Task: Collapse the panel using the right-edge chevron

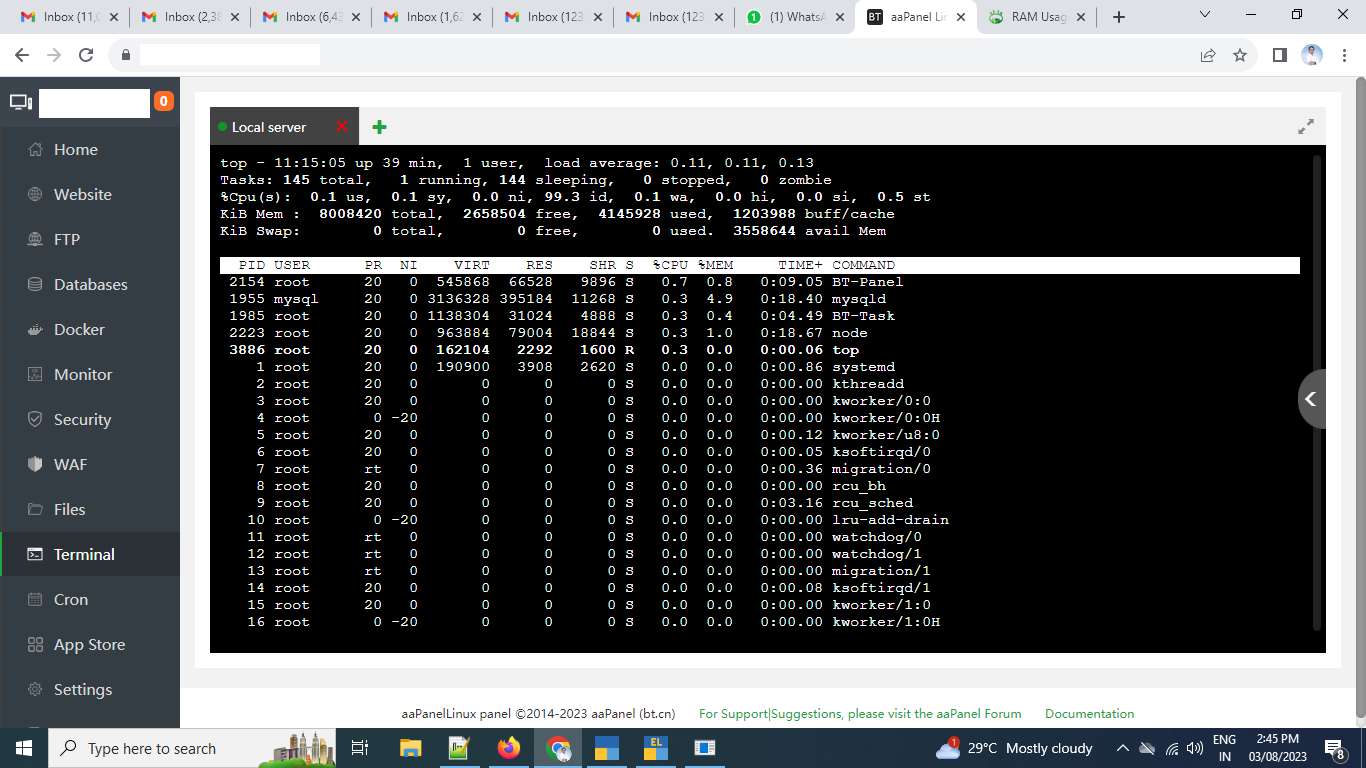Action: pyautogui.click(x=1312, y=399)
